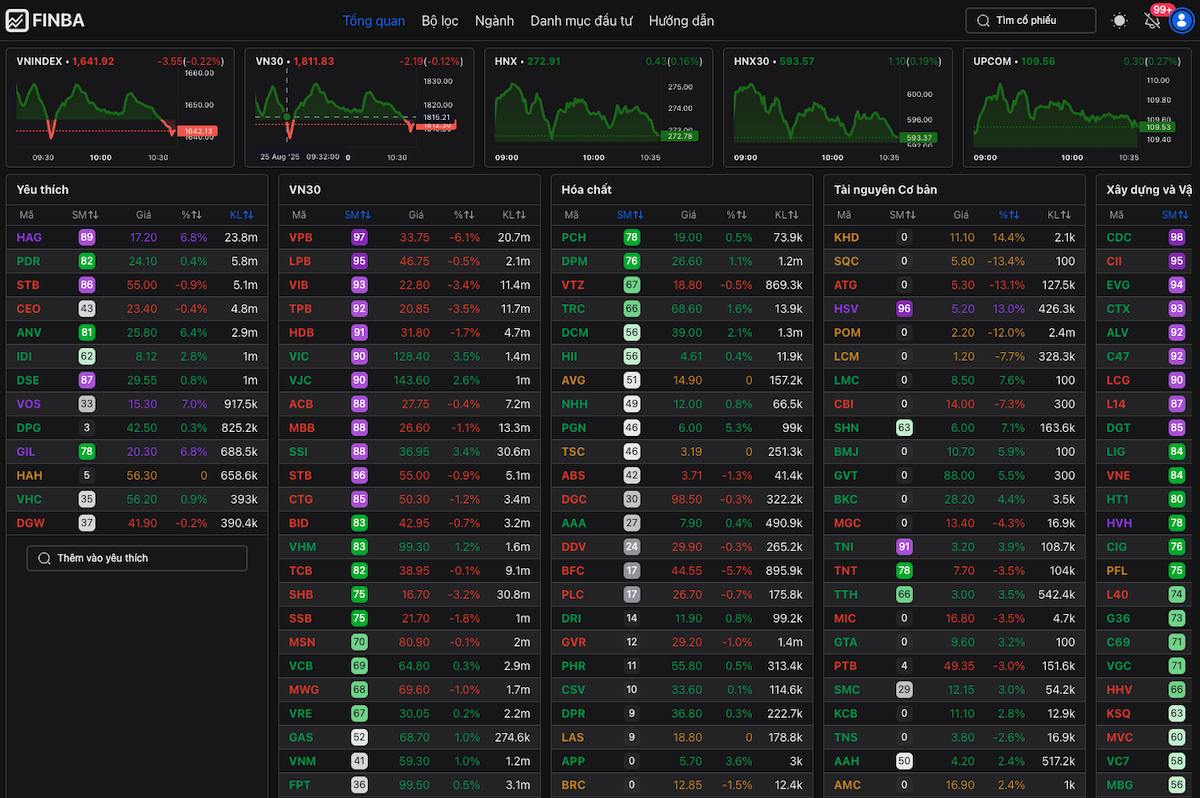This screenshot has width=1200, height=798.
Task: Sort Yêu thích list by KL column
Action: point(241,215)
